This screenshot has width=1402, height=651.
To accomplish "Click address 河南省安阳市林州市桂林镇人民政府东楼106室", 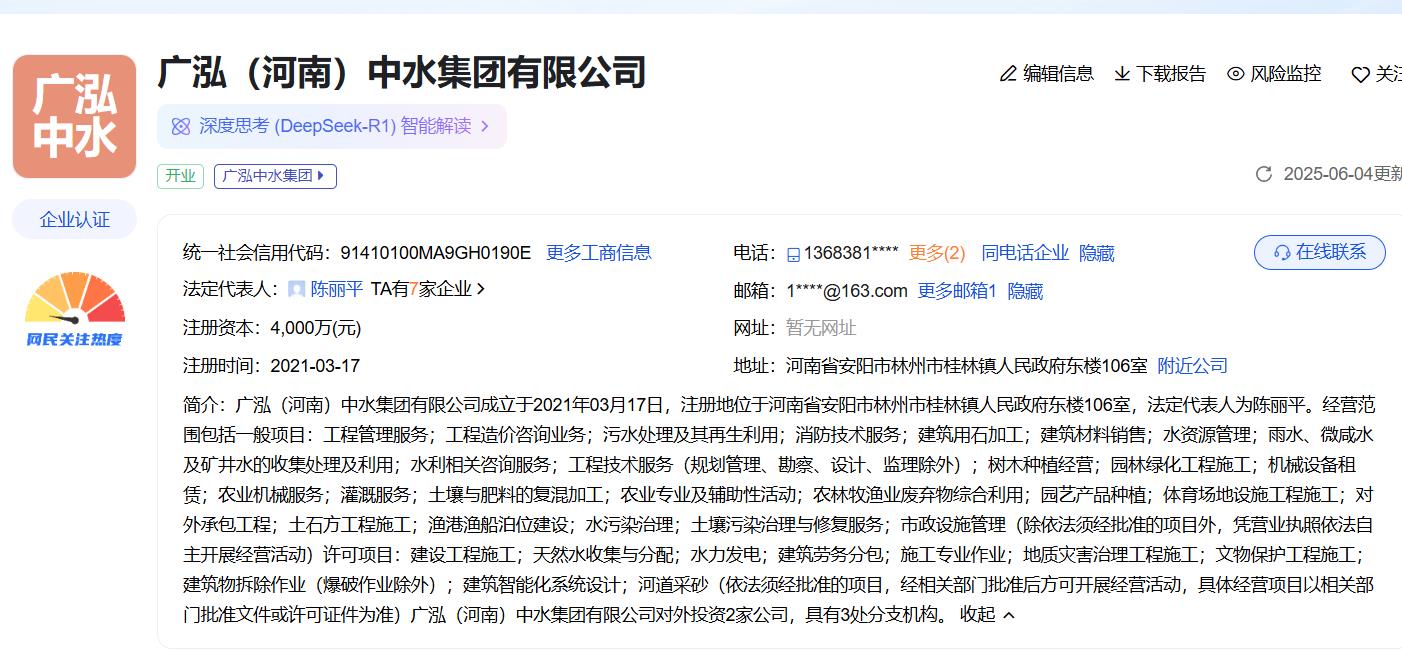I will [x=967, y=366].
